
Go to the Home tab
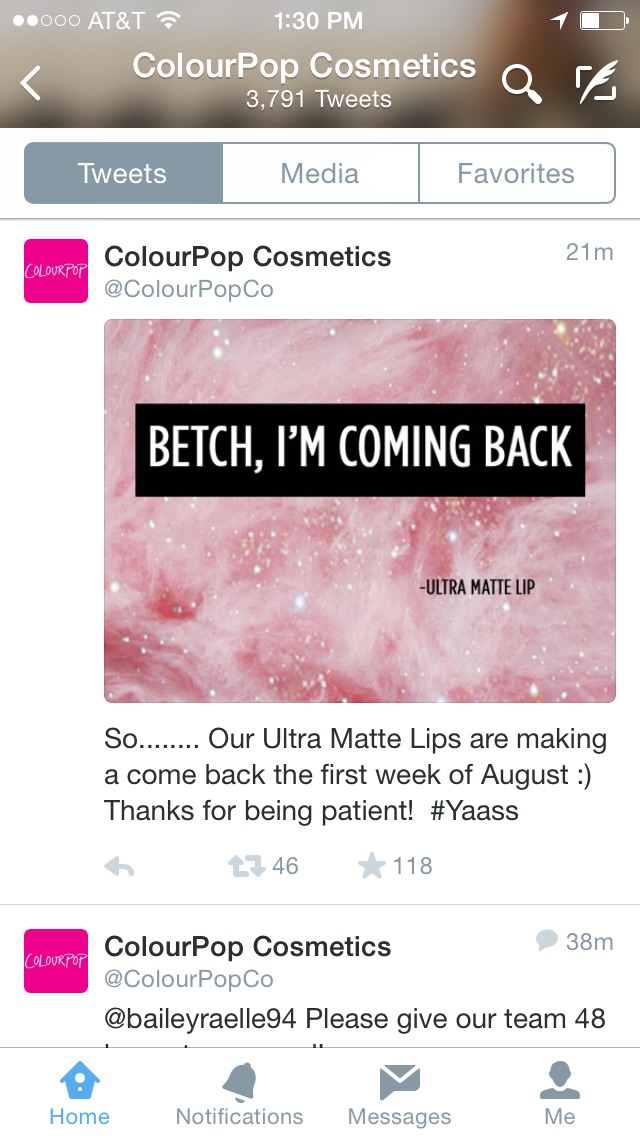pyautogui.click(x=80, y=1093)
